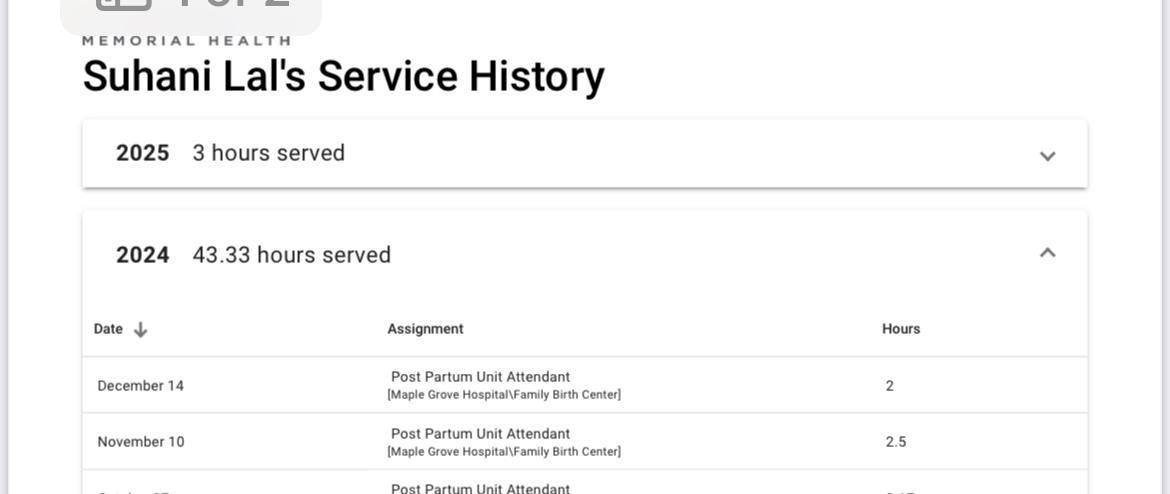This screenshot has width=1170, height=494.
Task: Select the 2025 year label
Action: tap(142, 153)
